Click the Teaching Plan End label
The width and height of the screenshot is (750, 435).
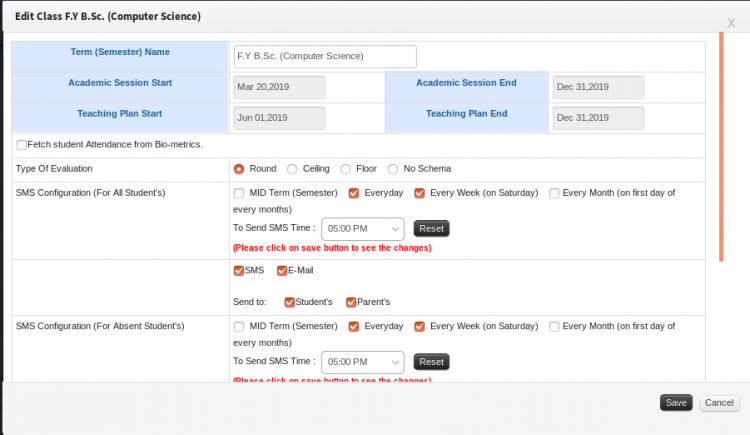coord(466,114)
